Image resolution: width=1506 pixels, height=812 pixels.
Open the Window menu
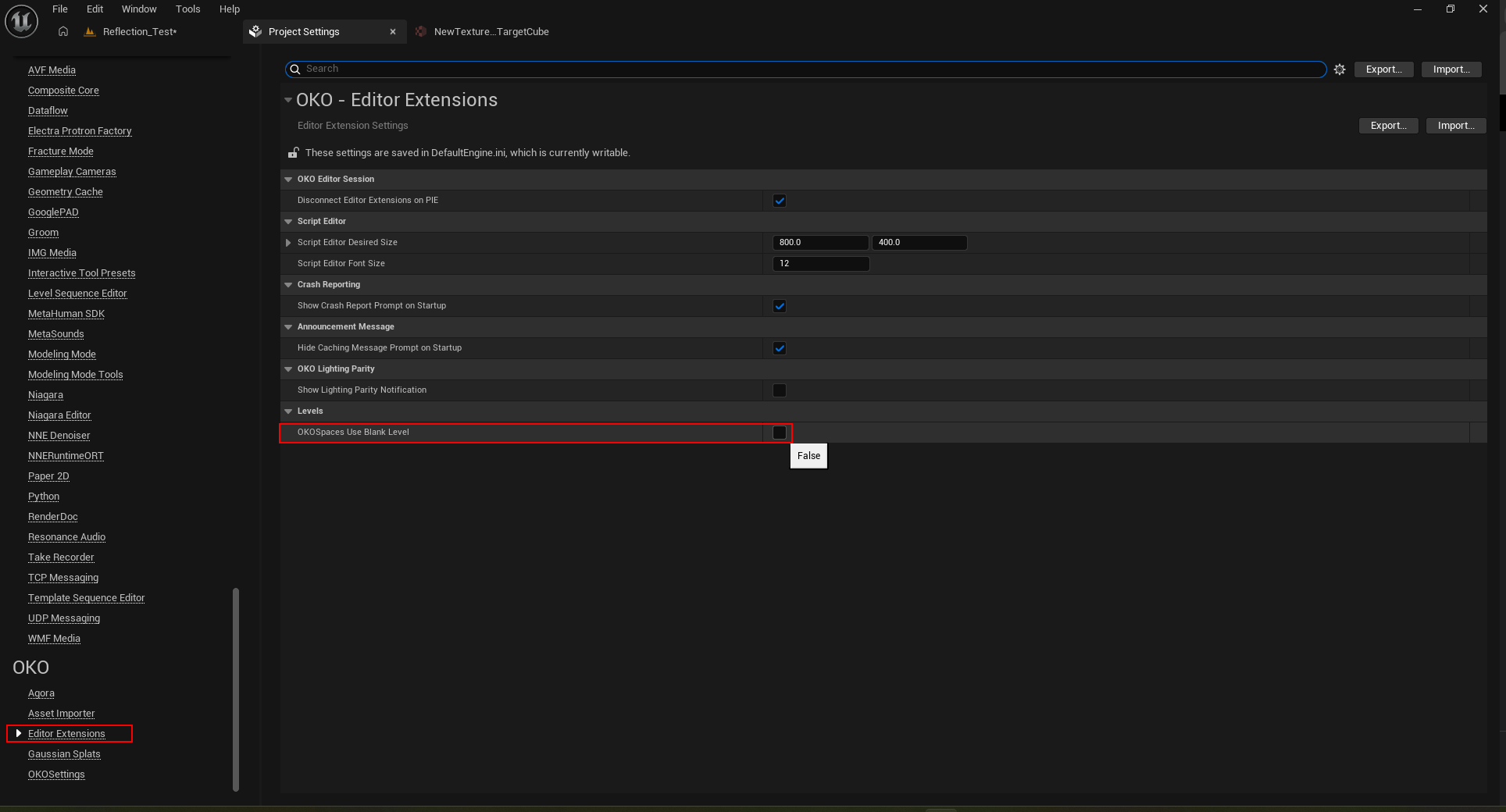click(x=139, y=9)
